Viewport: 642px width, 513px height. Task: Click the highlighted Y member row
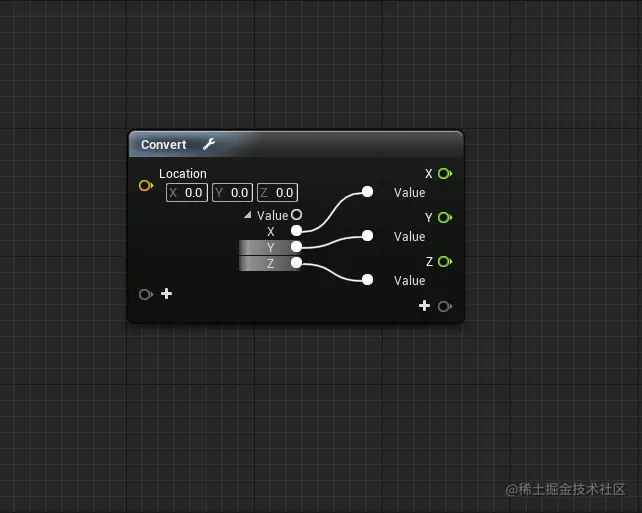click(269, 247)
